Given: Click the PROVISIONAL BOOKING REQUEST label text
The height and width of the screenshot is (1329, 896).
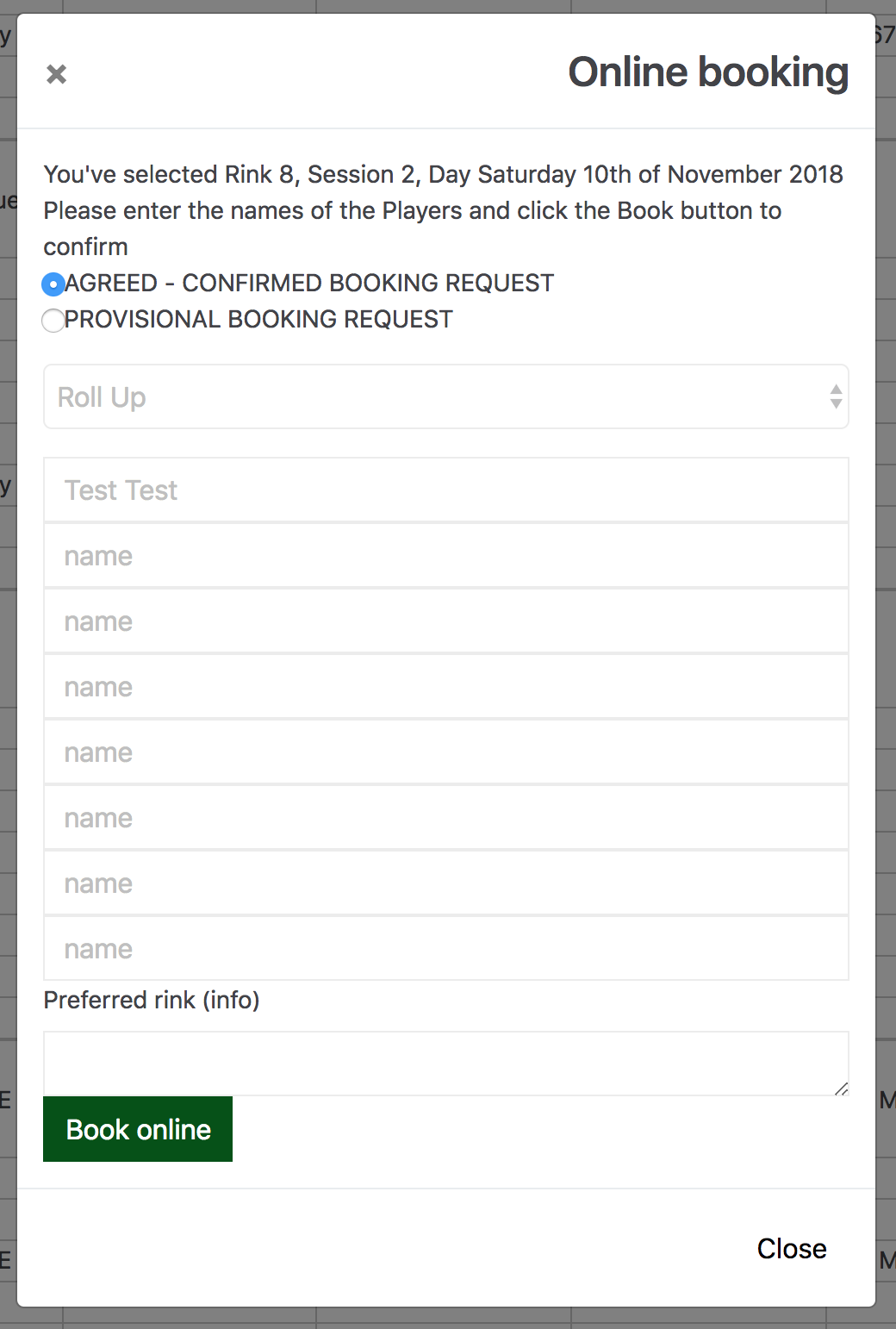Looking at the screenshot, I should point(258,320).
